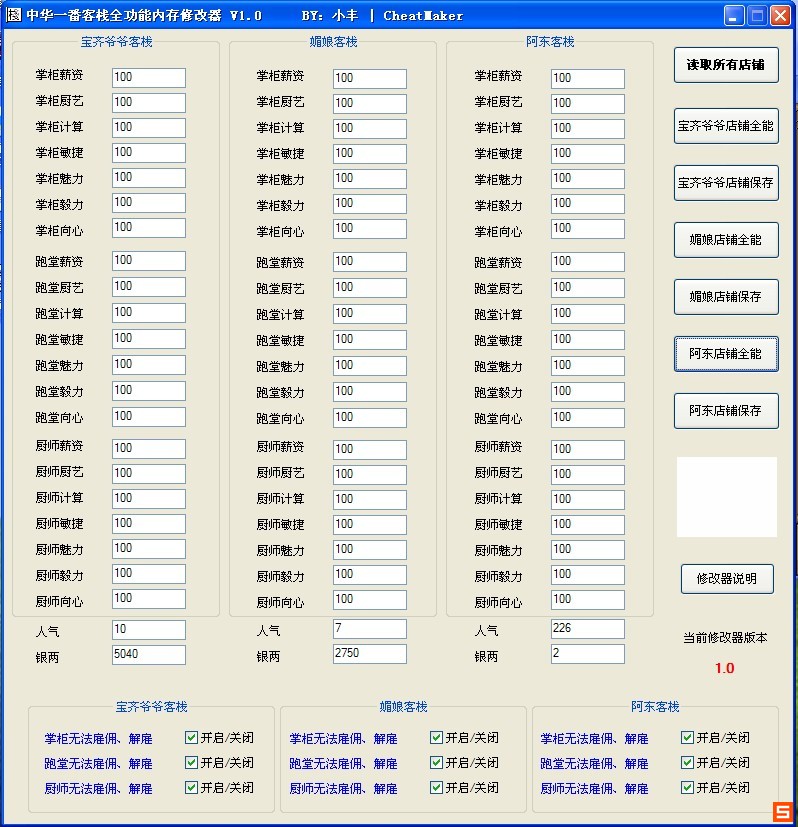Click the 阿东店铺全能 button
Screen dimensions: 798x827
tap(725, 354)
